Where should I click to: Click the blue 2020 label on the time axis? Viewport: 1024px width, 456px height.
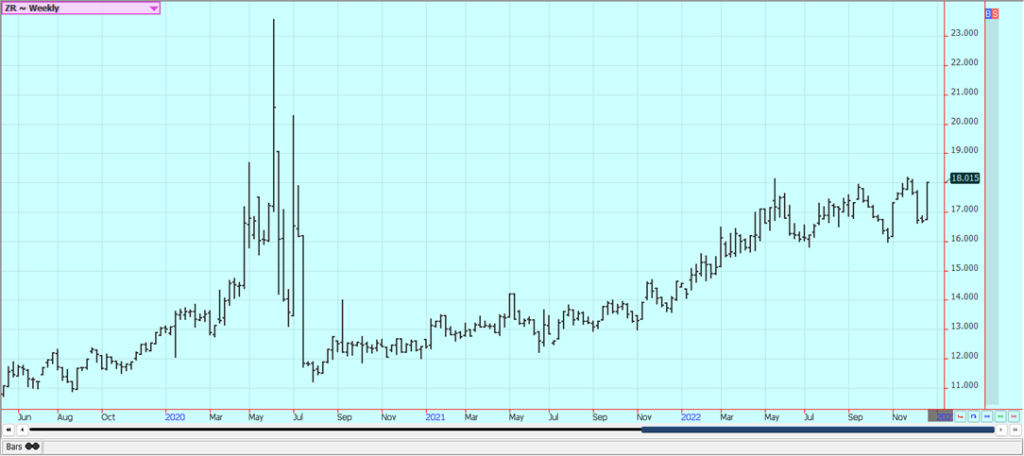coord(175,417)
